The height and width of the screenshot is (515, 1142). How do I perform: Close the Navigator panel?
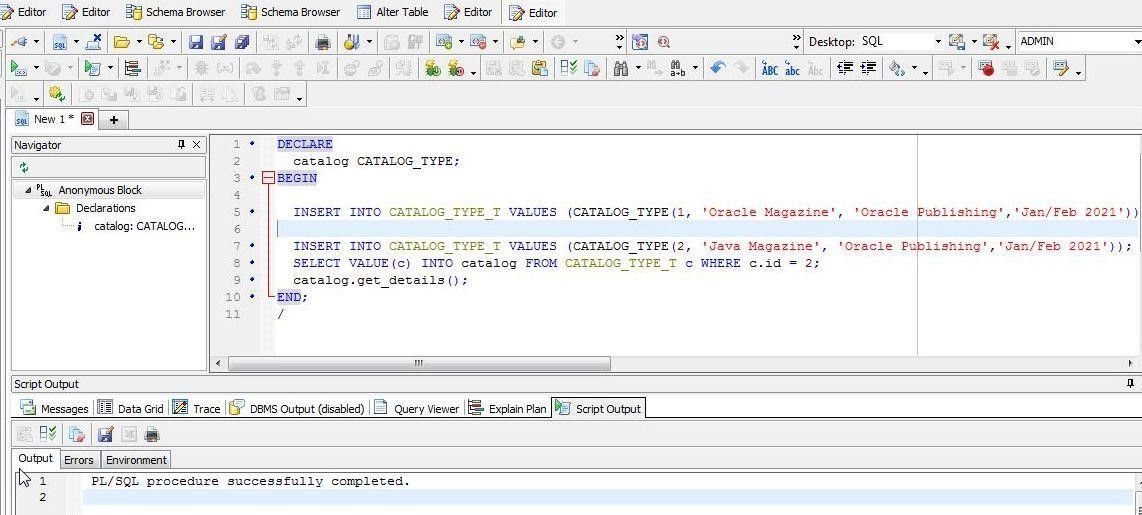(x=197, y=145)
